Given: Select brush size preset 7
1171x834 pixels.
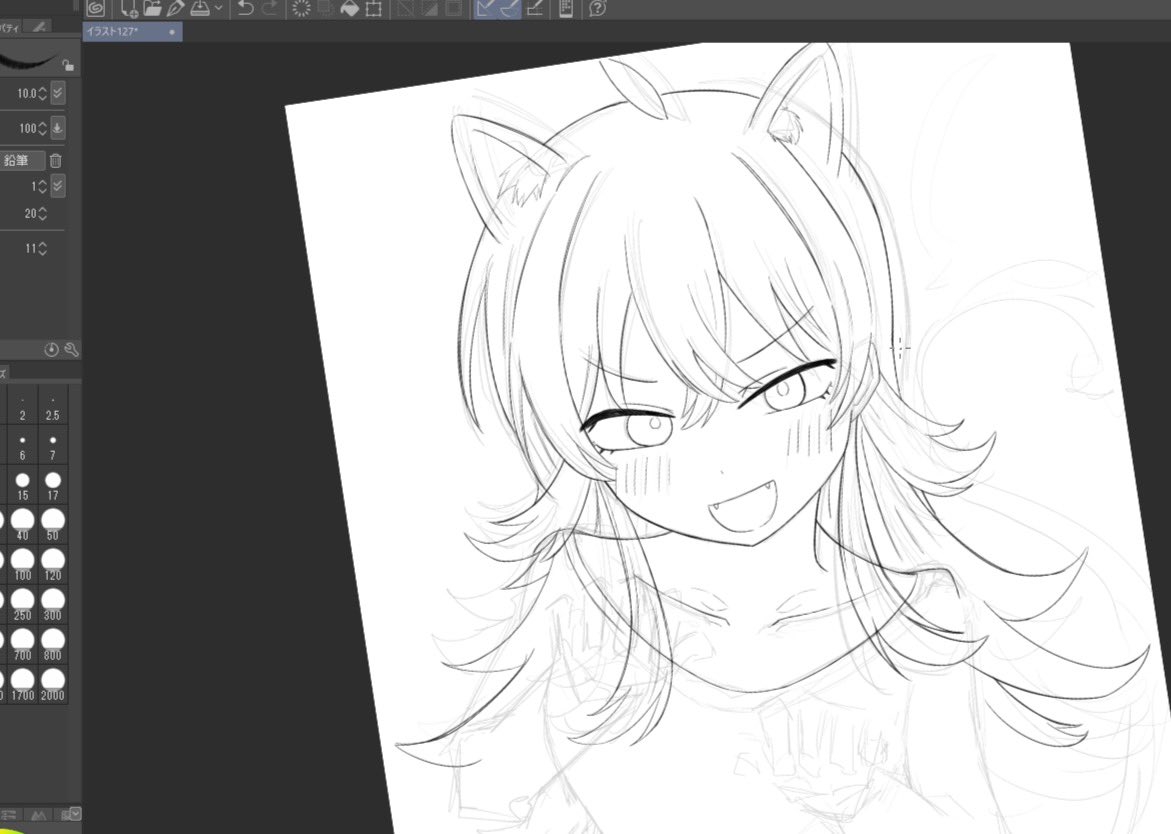Looking at the screenshot, I should point(52,446).
